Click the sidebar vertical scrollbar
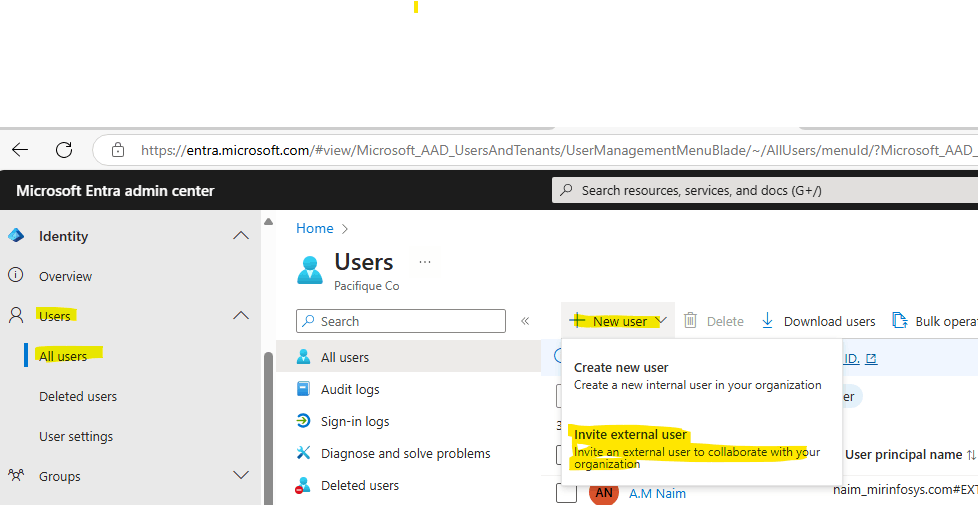 pyautogui.click(x=268, y=428)
